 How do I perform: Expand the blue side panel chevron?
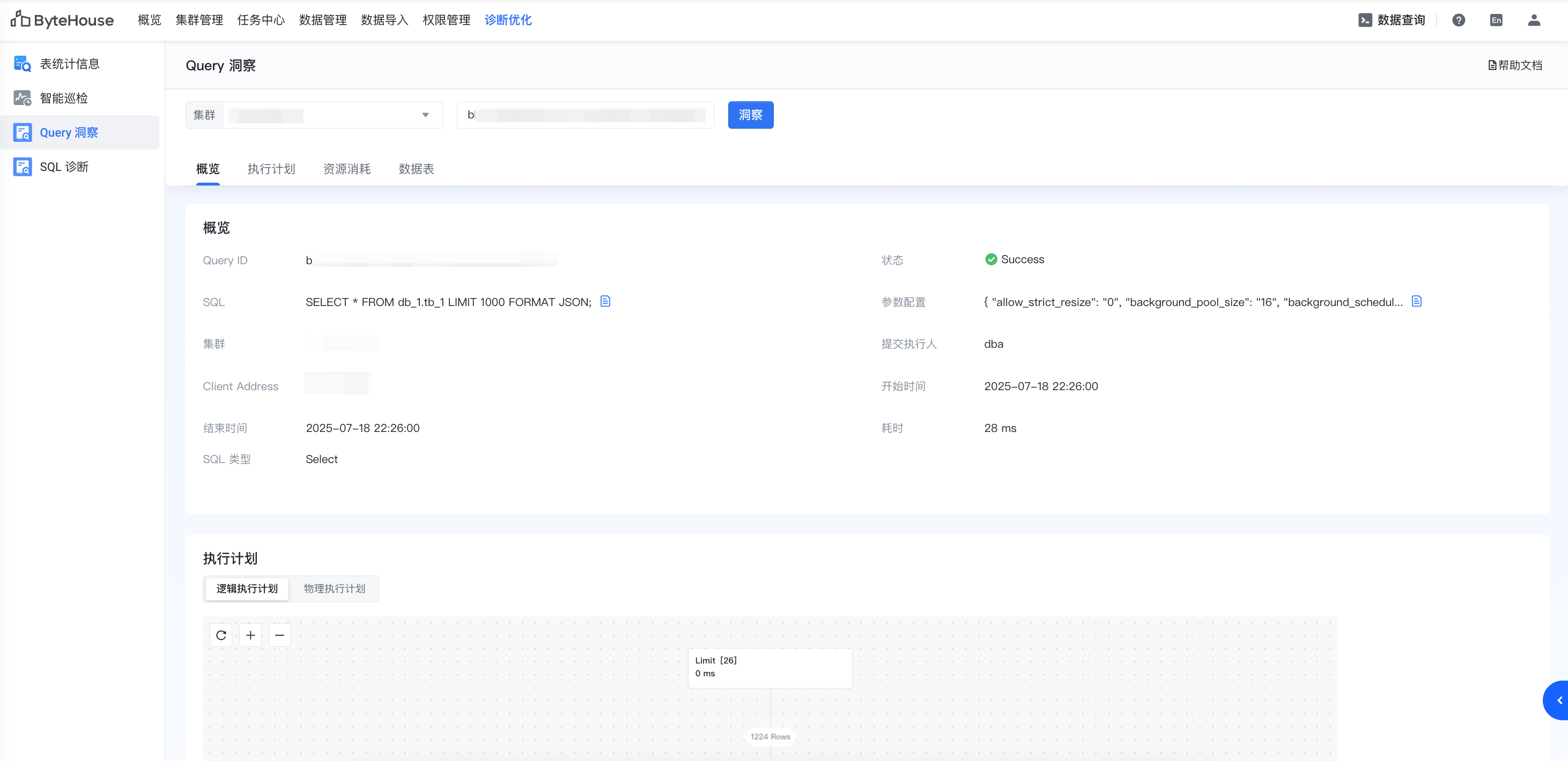1559,700
